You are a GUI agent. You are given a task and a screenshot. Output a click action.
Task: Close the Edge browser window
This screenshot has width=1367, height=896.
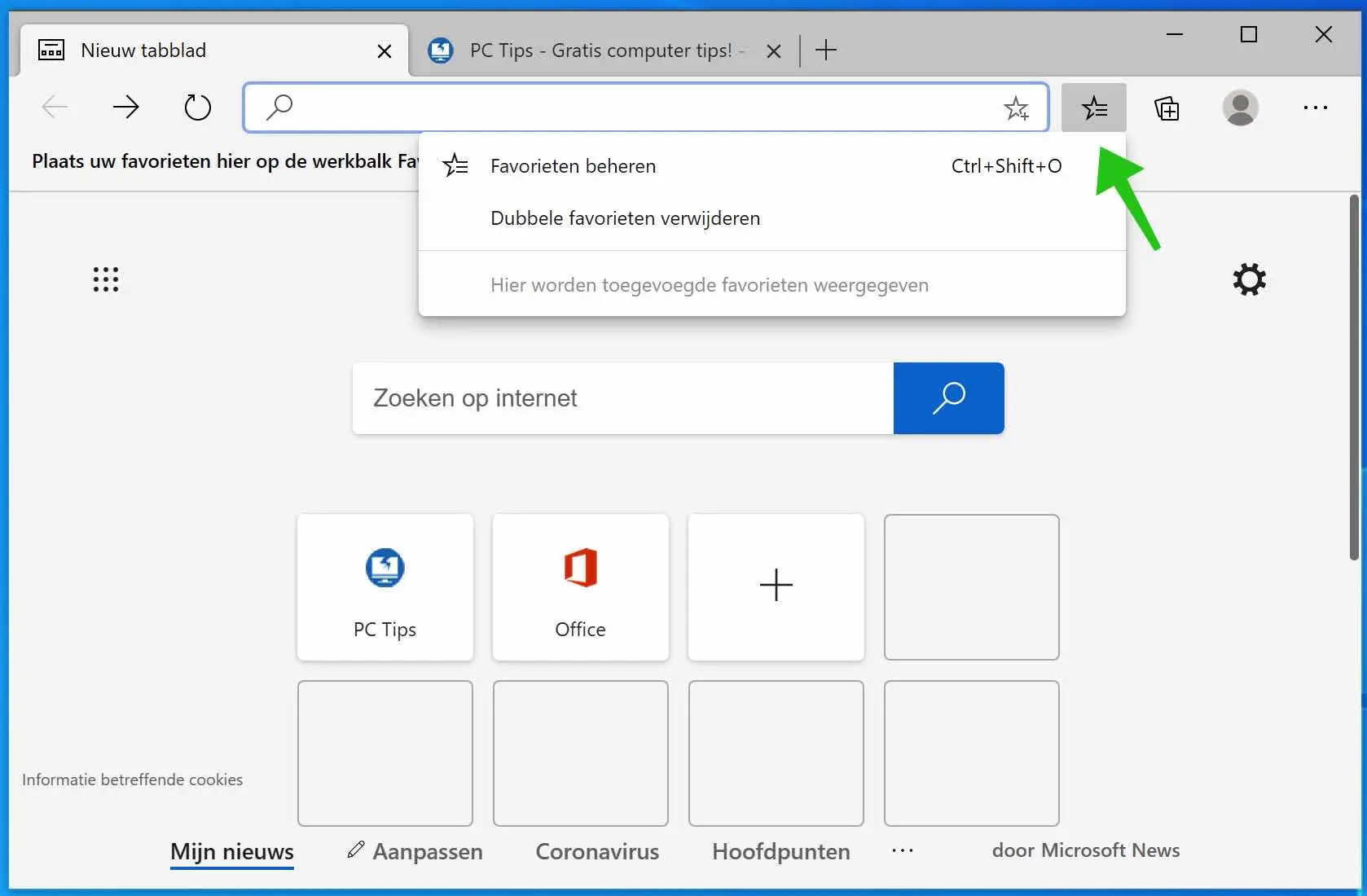[1323, 34]
